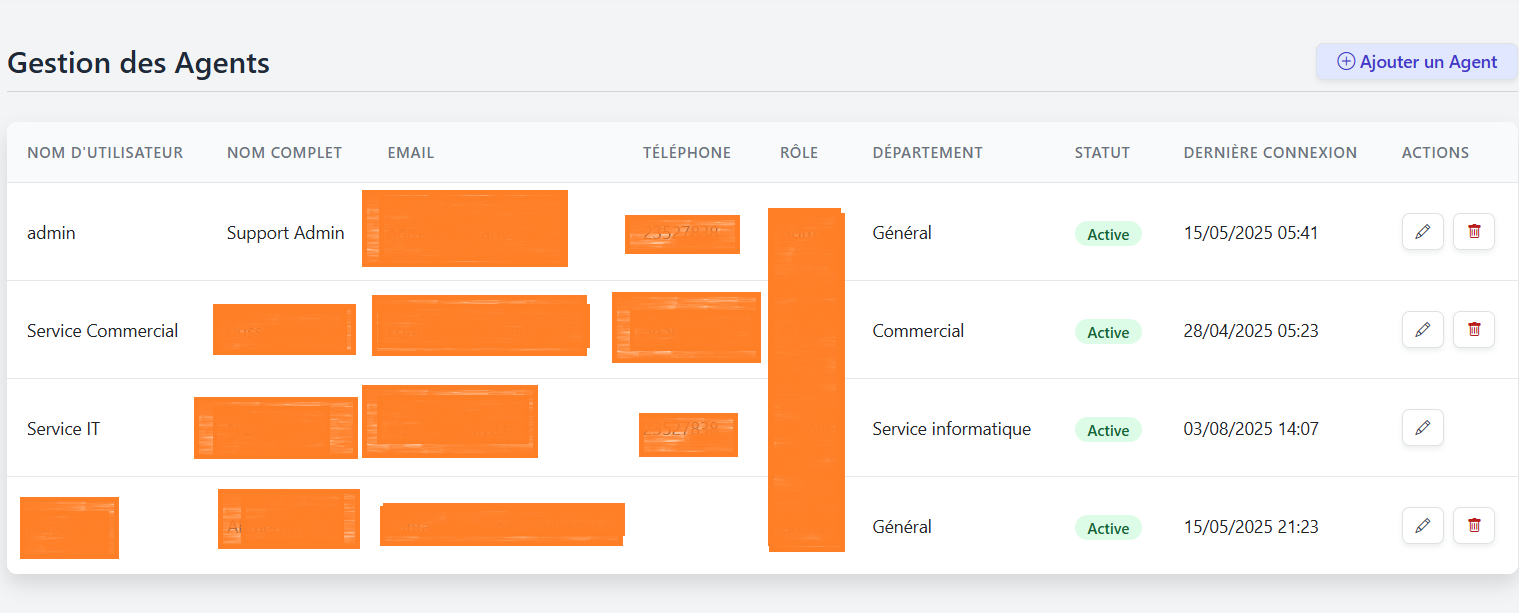The image size is (1519, 613).
Task: Sort by the NOM D'UTILISATEUR column header
Action: click(105, 152)
